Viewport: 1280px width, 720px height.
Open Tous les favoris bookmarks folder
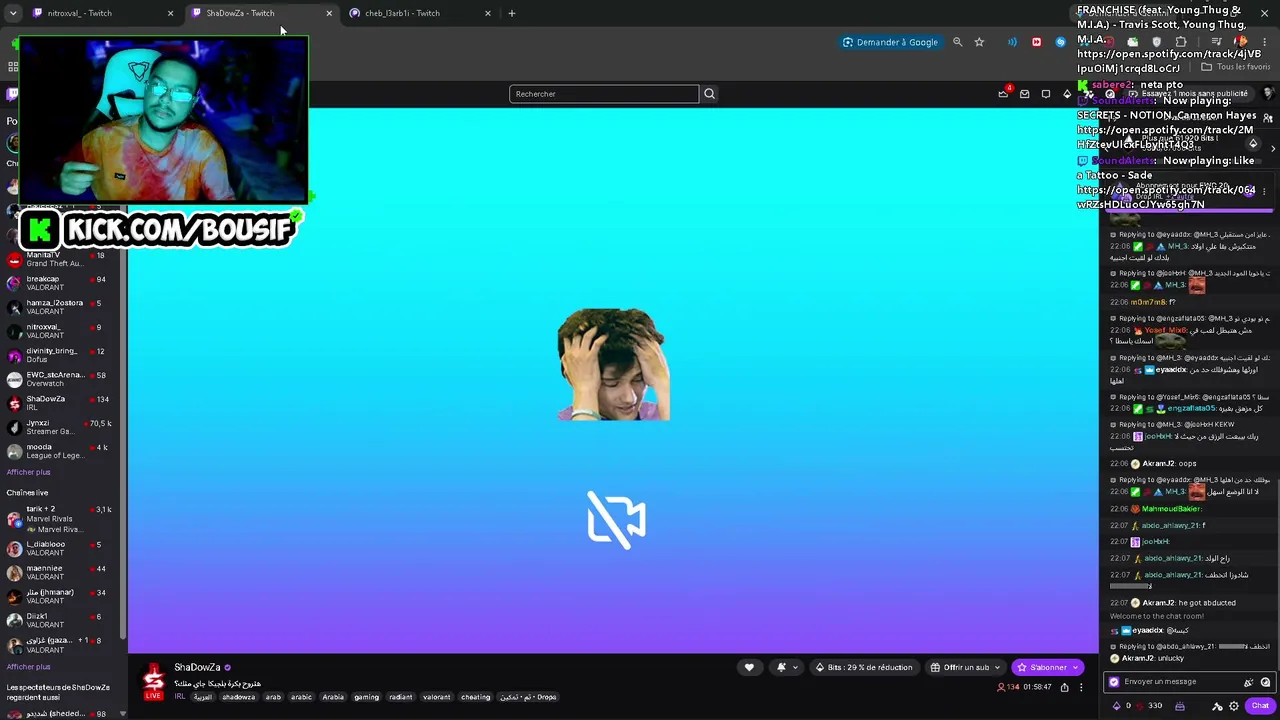(1237, 67)
